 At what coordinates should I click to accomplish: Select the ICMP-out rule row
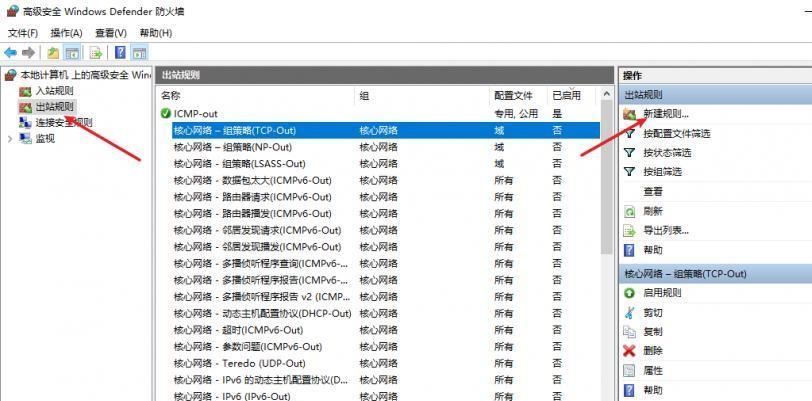[x=380, y=113]
